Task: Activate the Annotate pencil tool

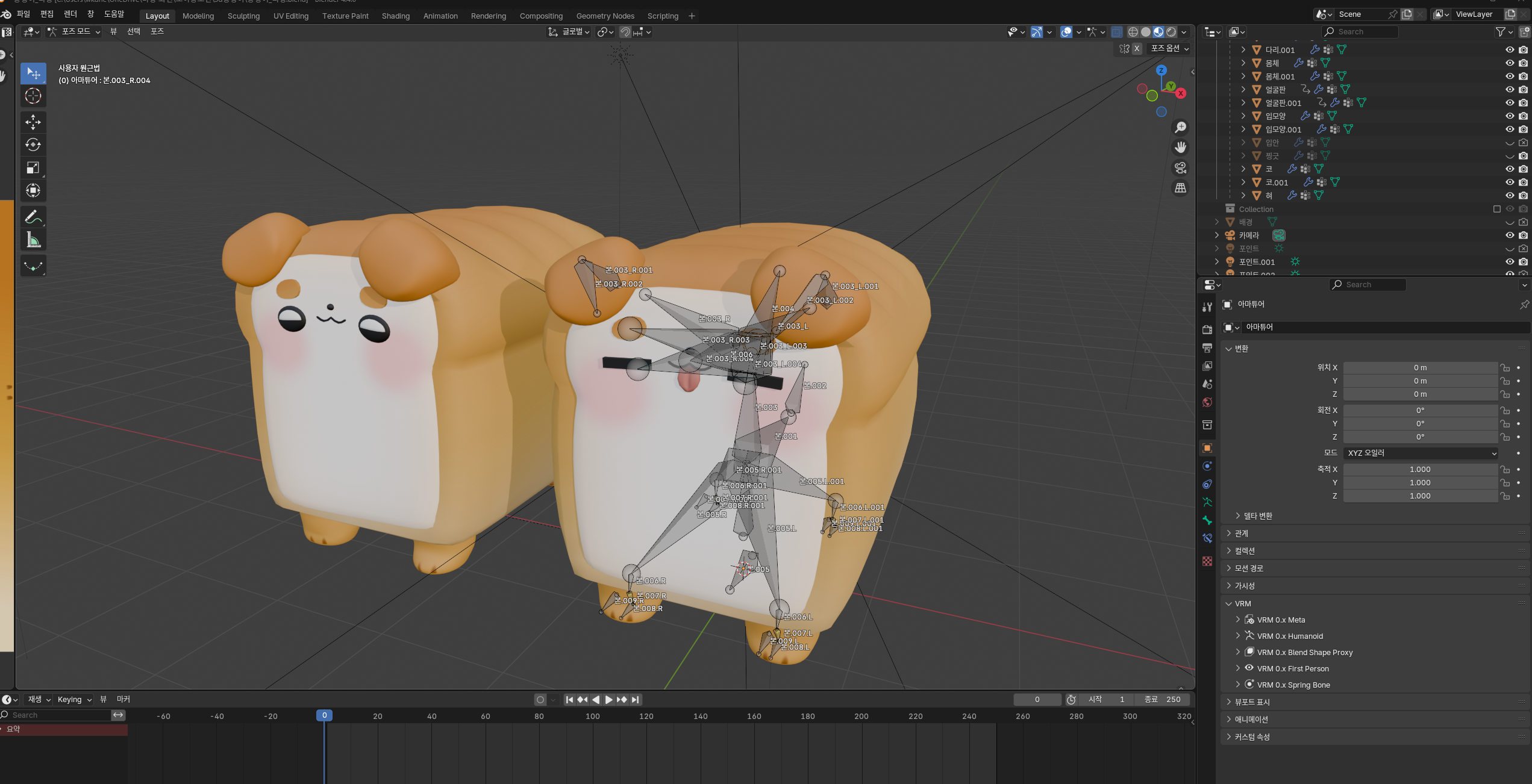Action: click(33, 217)
